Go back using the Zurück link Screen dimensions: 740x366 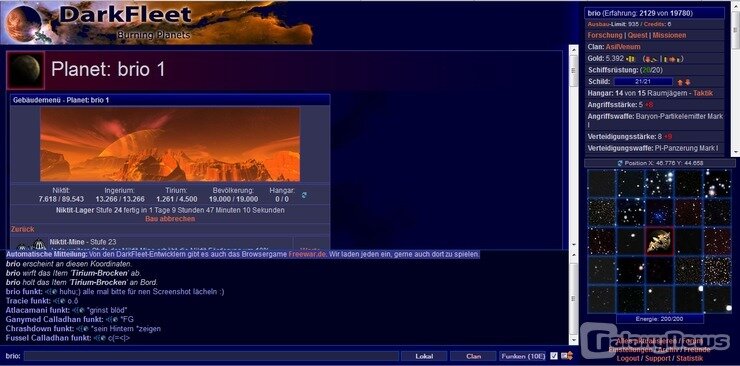click(x=23, y=229)
